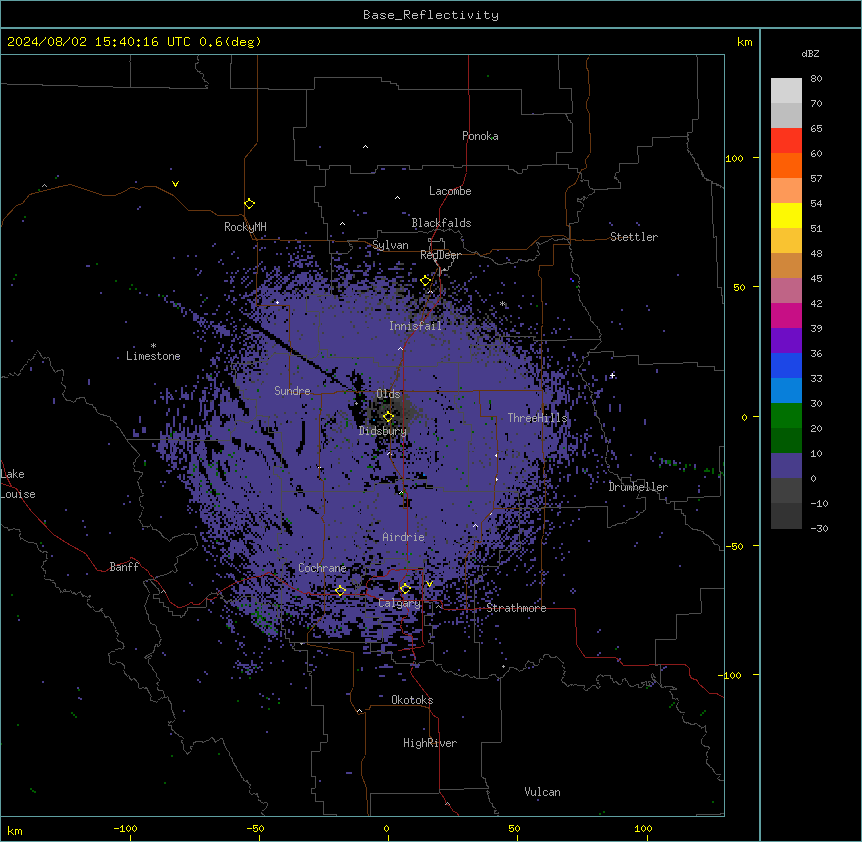The width and height of the screenshot is (862, 842).
Task: Pick the yellow 51-54 dBZ legend swatch
Action: pyautogui.click(x=786, y=215)
